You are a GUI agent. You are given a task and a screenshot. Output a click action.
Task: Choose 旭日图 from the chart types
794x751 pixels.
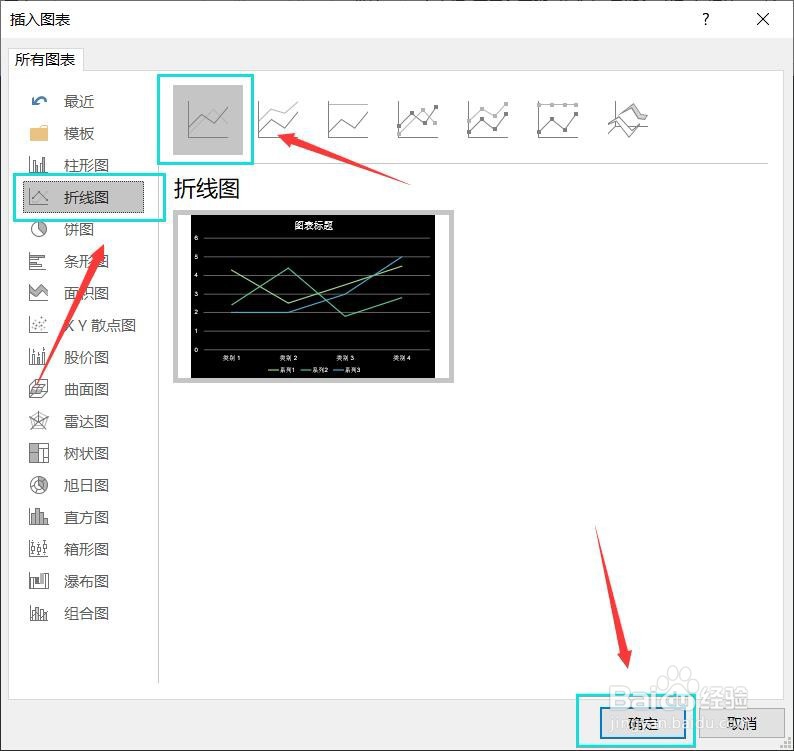86,485
